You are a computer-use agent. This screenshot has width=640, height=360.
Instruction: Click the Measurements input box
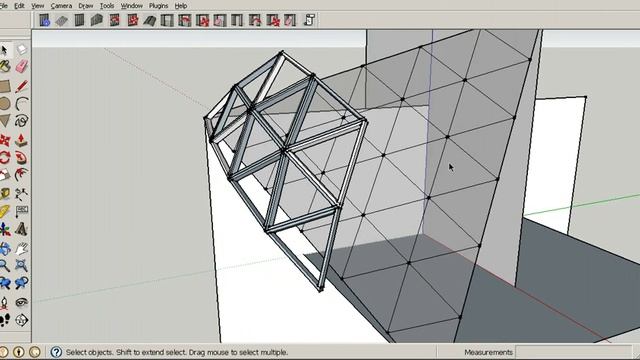[x=573, y=352]
